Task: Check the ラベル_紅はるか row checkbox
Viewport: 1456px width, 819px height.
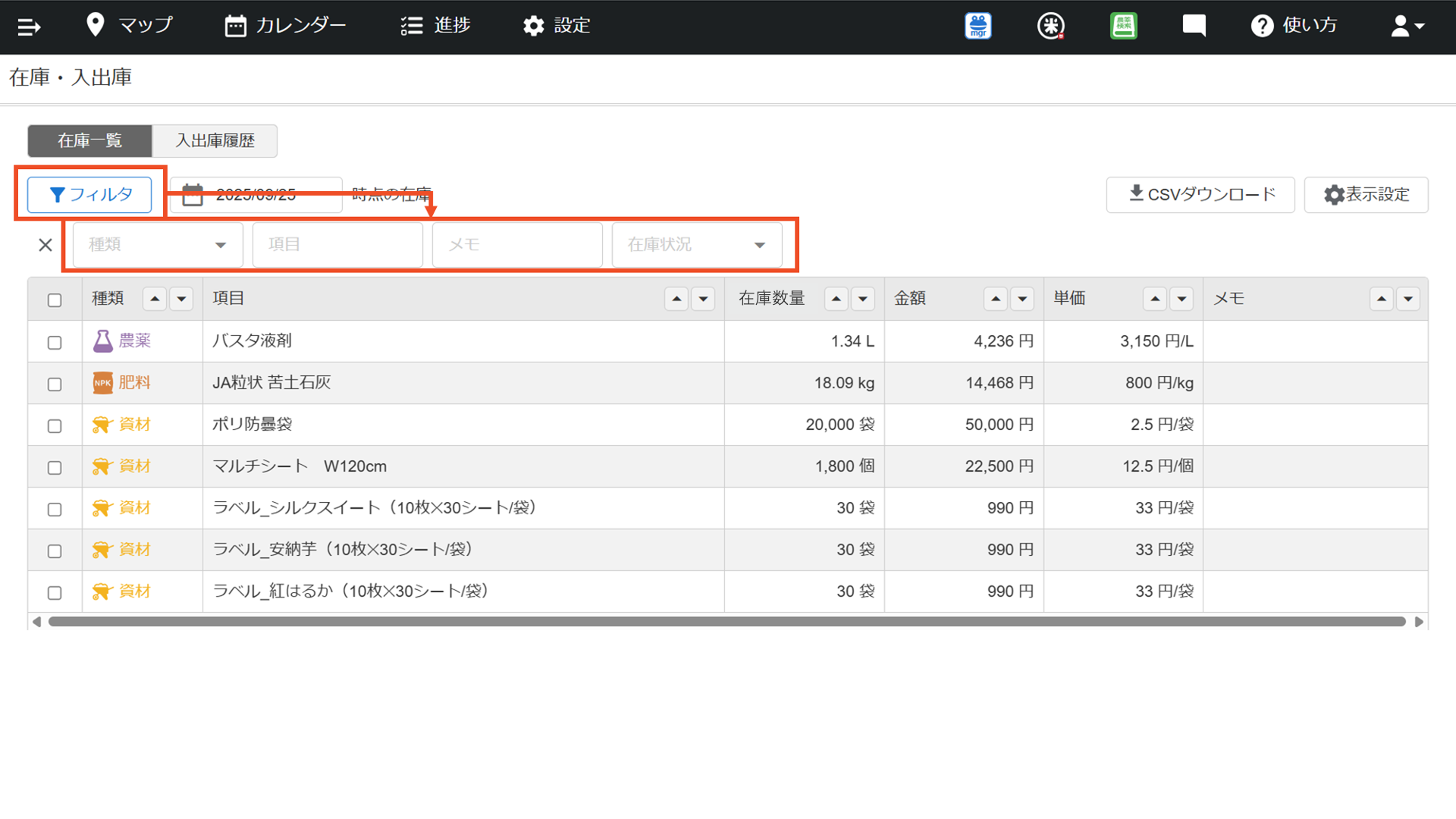Action: pos(55,593)
